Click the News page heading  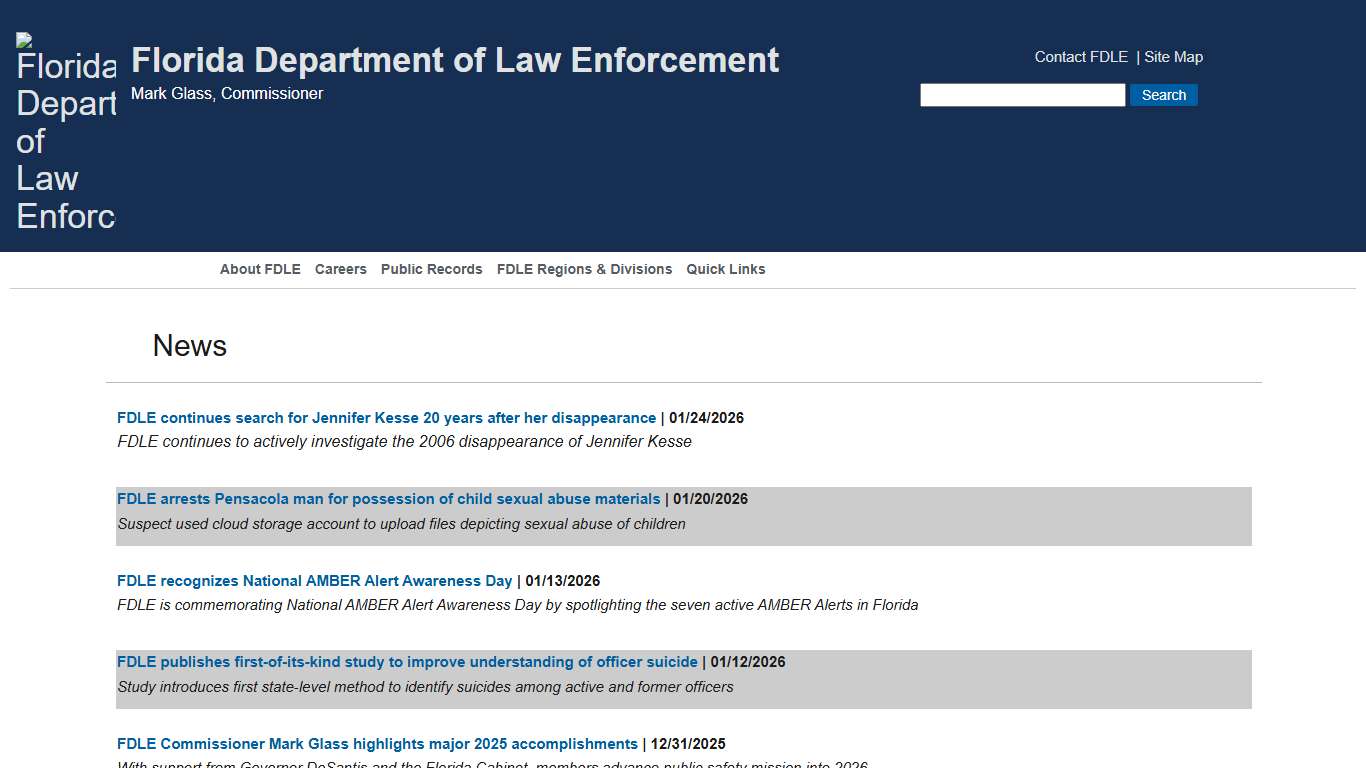[189, 346]
